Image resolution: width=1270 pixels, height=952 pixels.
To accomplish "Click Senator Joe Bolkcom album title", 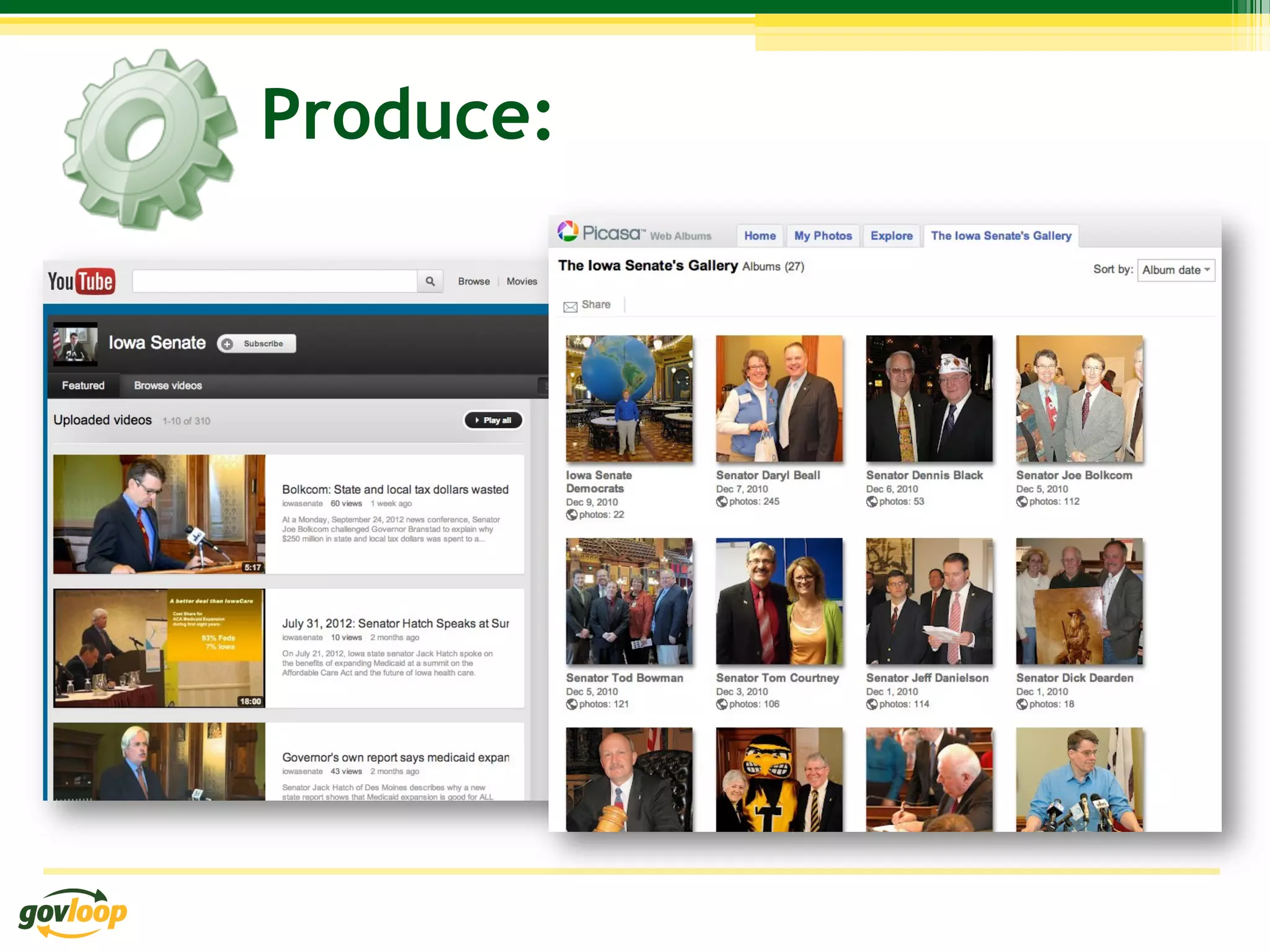I will click(1074, 475).
